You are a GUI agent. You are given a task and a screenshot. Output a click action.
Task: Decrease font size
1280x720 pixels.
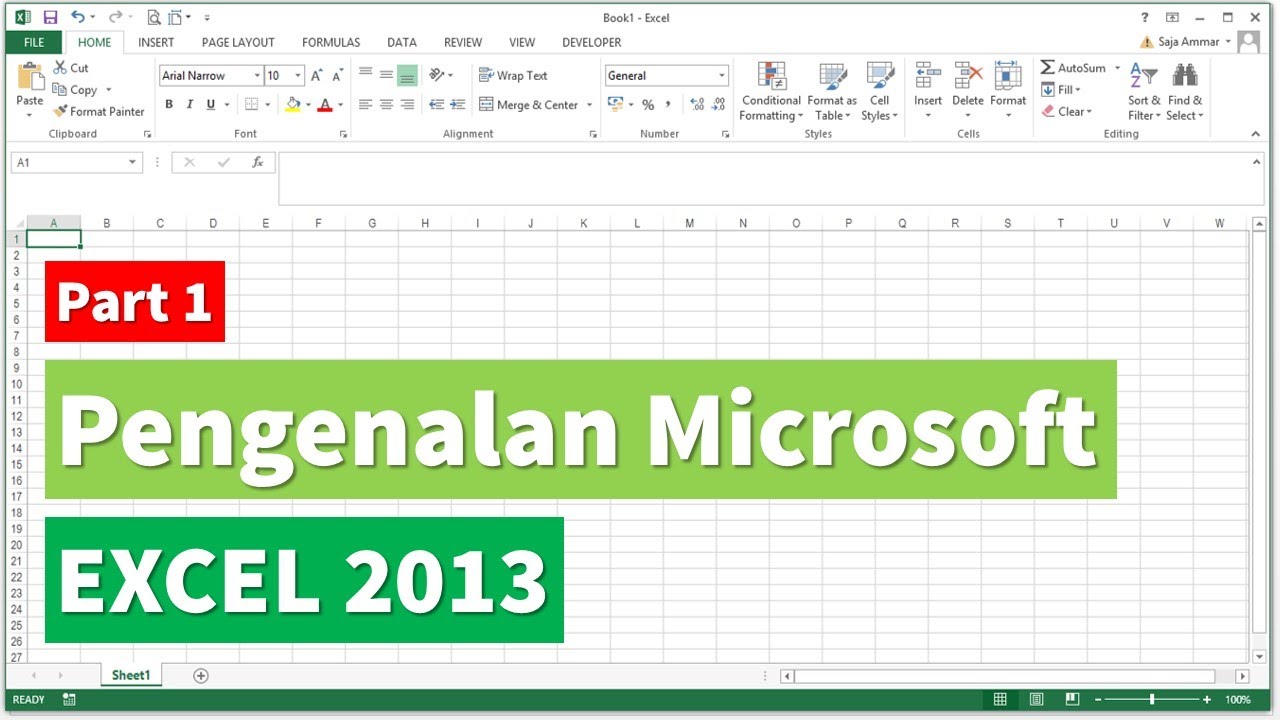tap(338, 76)
